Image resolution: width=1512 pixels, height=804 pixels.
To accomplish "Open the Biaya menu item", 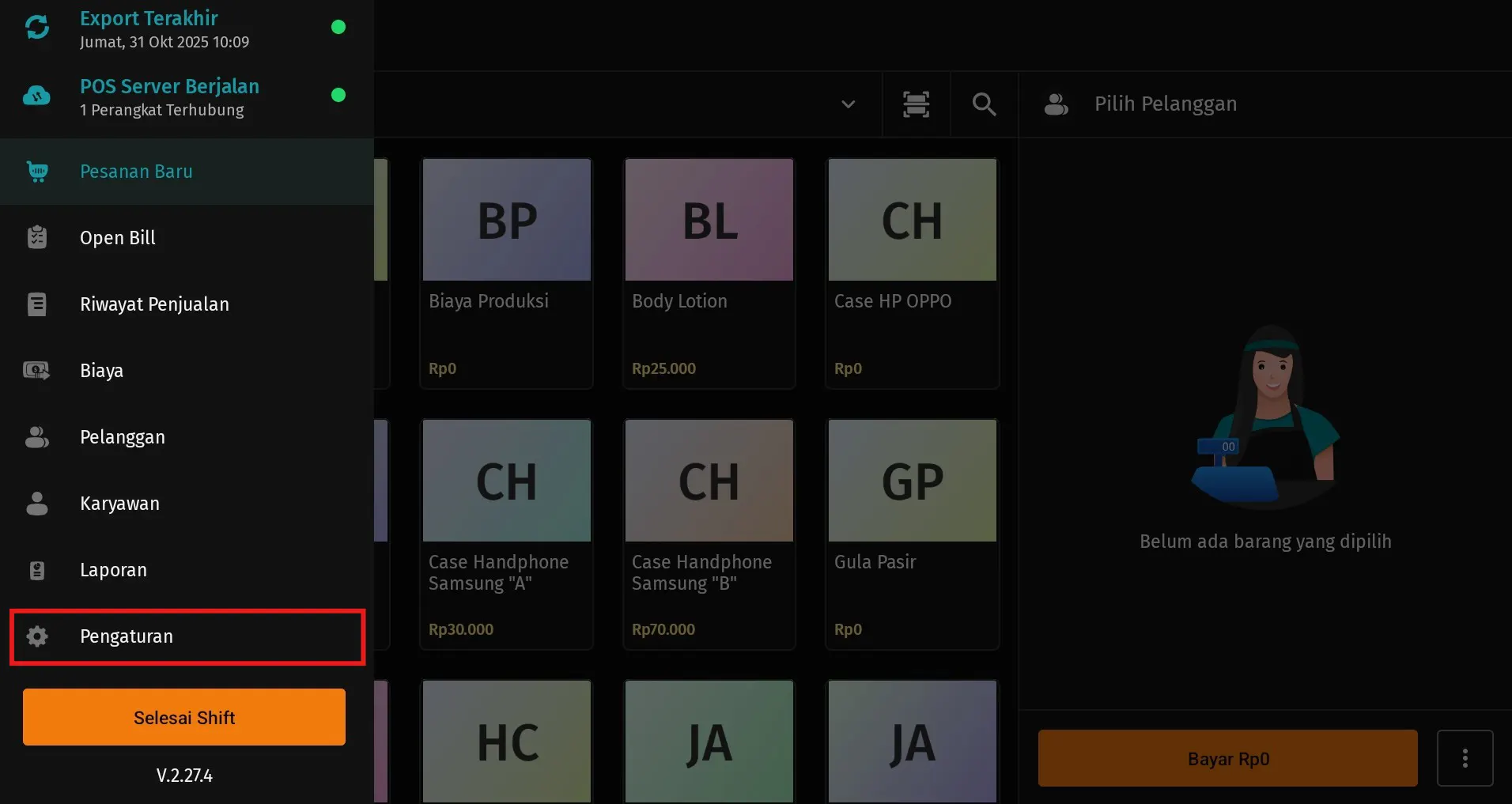I will pyautogui.click(x=101, y=371).
